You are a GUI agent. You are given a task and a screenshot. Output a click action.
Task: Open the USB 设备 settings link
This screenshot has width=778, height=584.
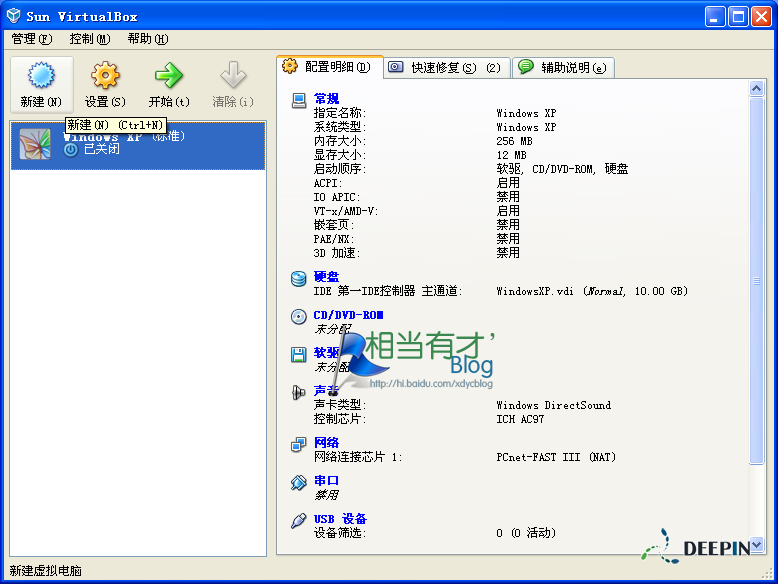340,519
